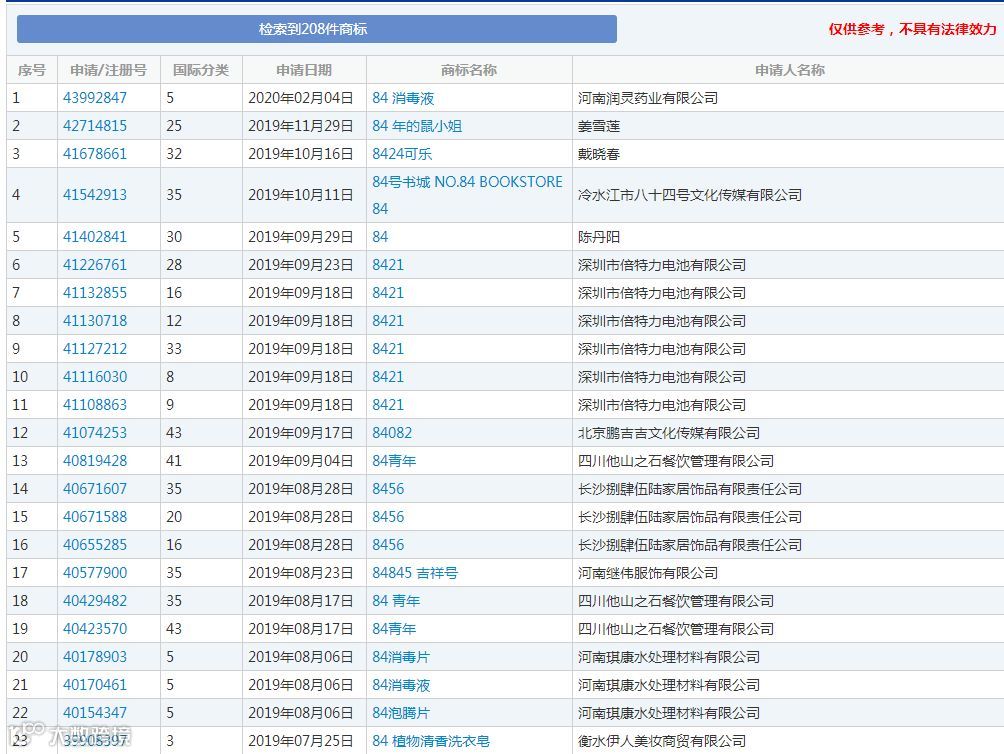Open trademark 84号书城 NO.84 BOOKSTORE
Screen dimensions: 1004x754
point(467,182)
